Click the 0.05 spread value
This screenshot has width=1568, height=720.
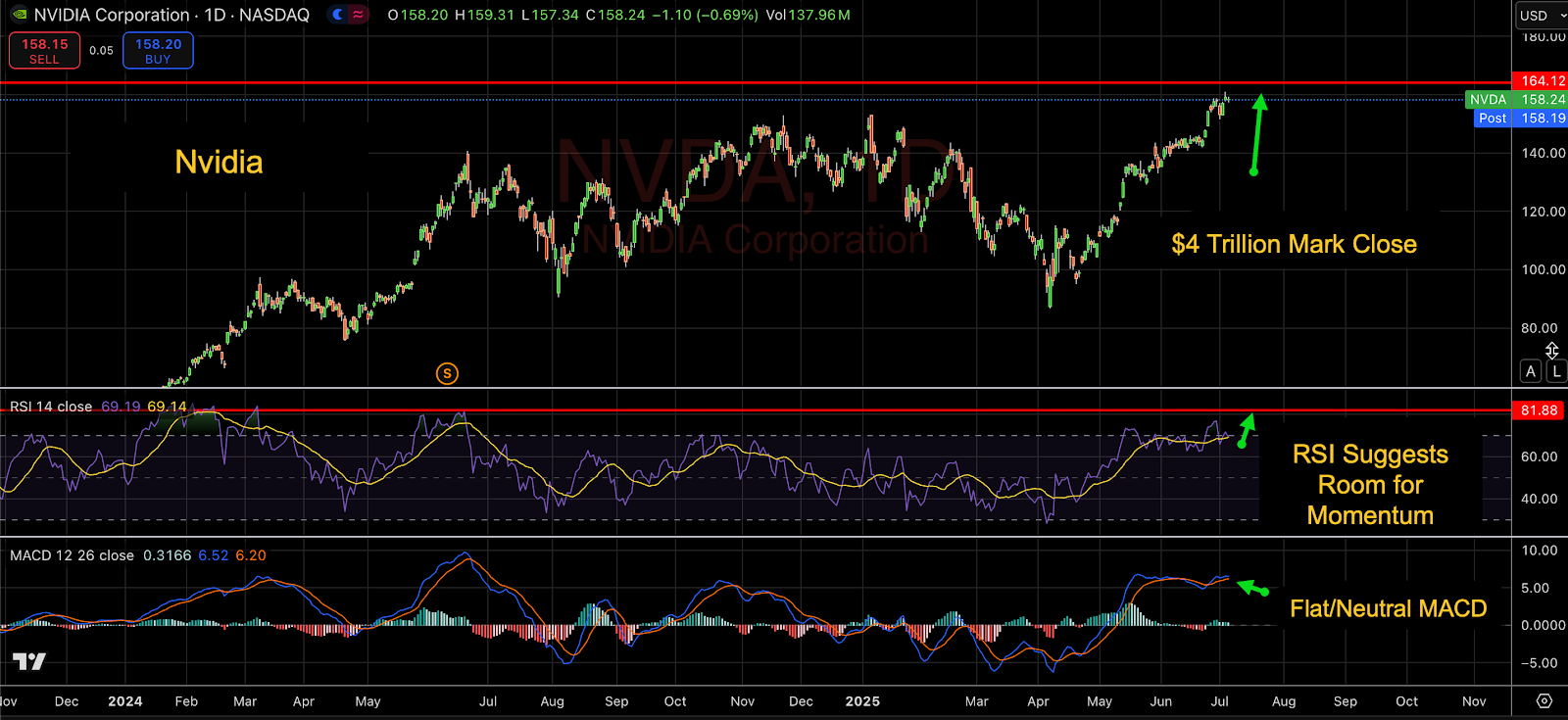(101, 51)
